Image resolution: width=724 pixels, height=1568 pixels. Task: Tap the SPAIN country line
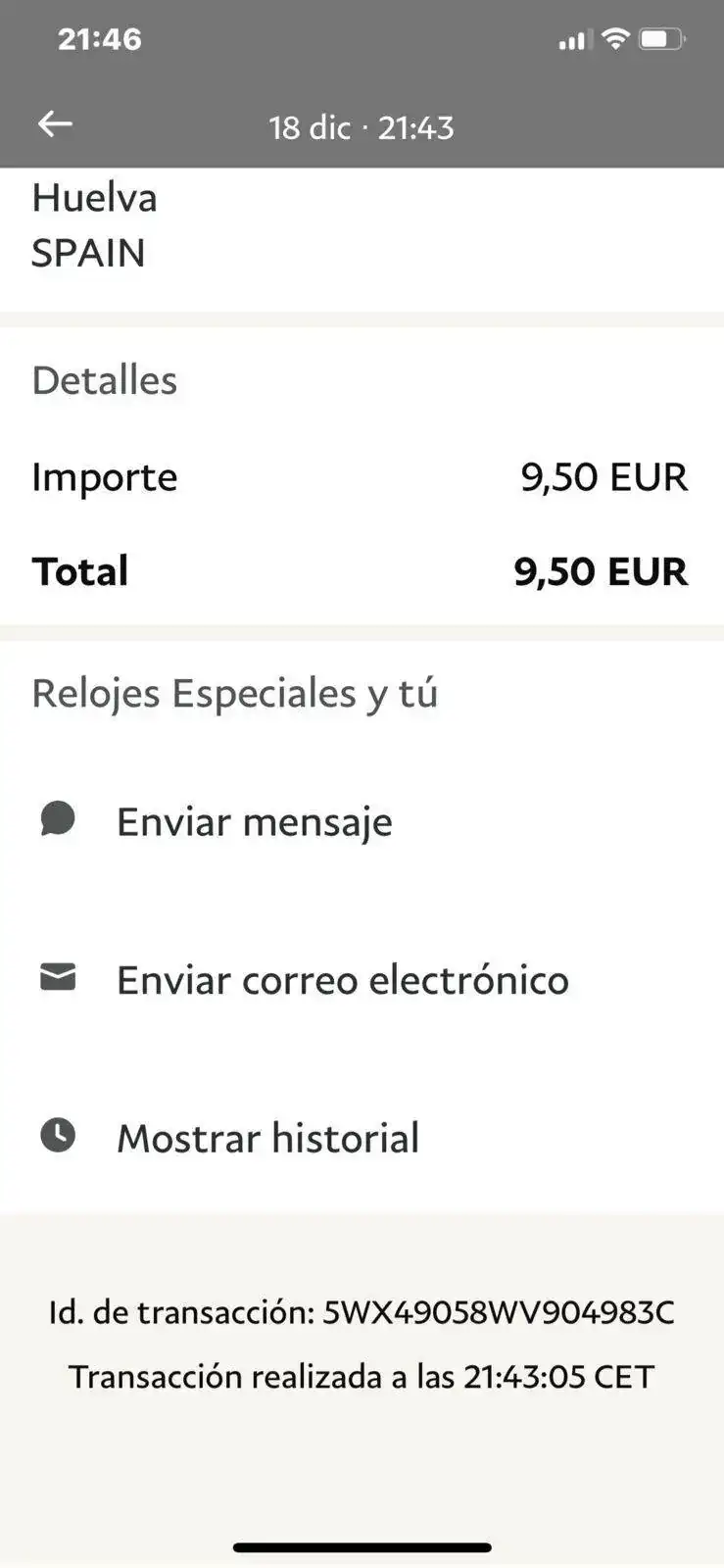(88, 253)
